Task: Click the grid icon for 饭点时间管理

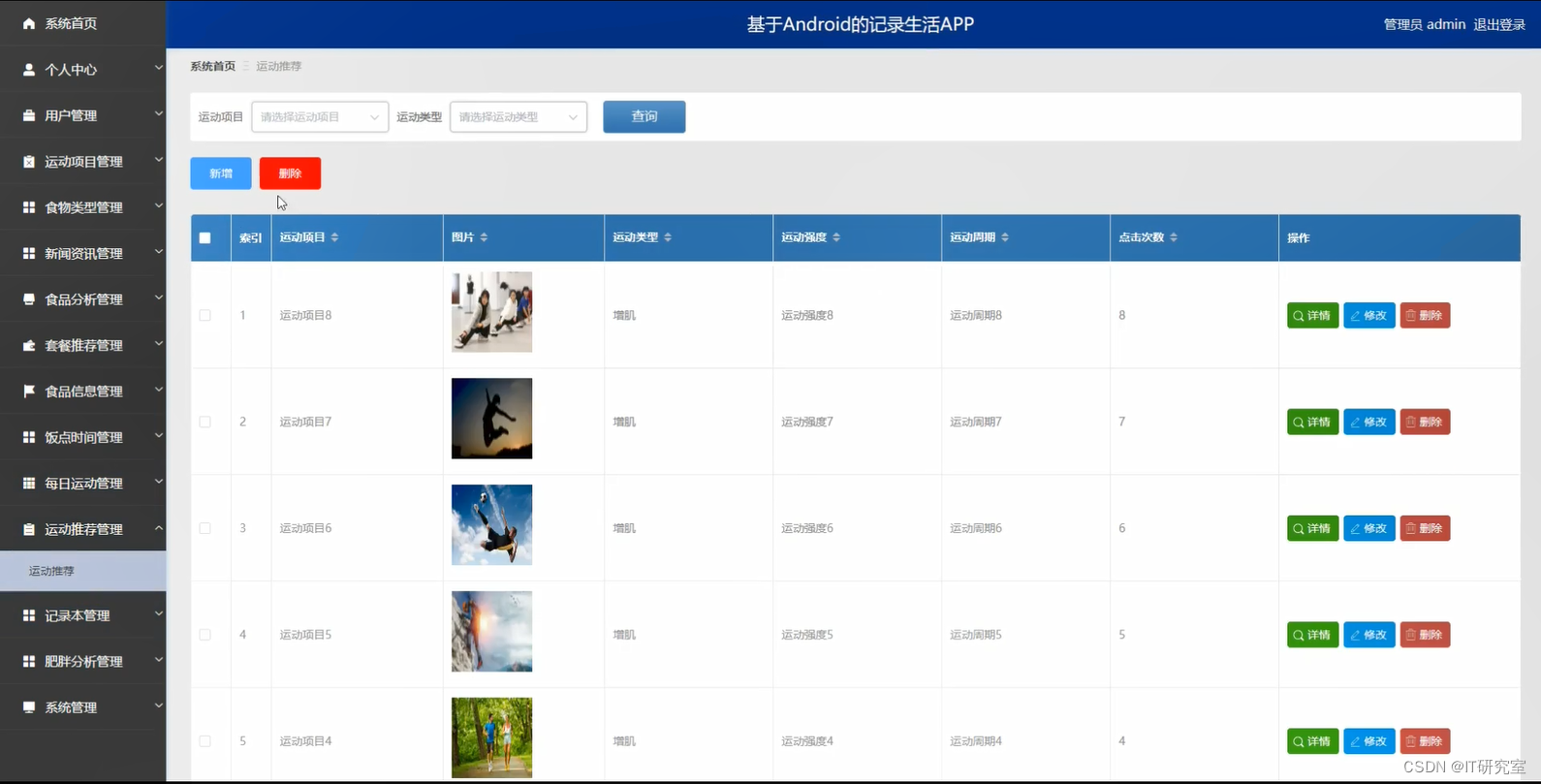Action: coord(29,437)
